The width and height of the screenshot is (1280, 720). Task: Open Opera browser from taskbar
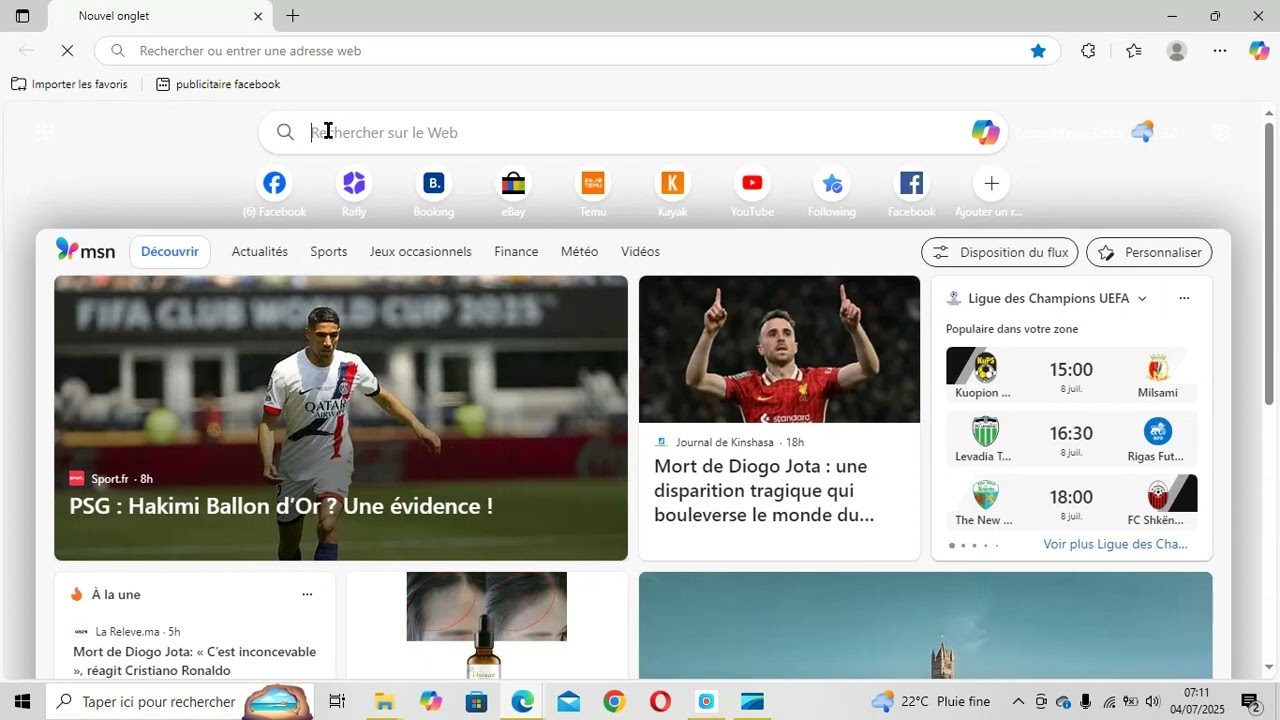click(x=660, y=701)
